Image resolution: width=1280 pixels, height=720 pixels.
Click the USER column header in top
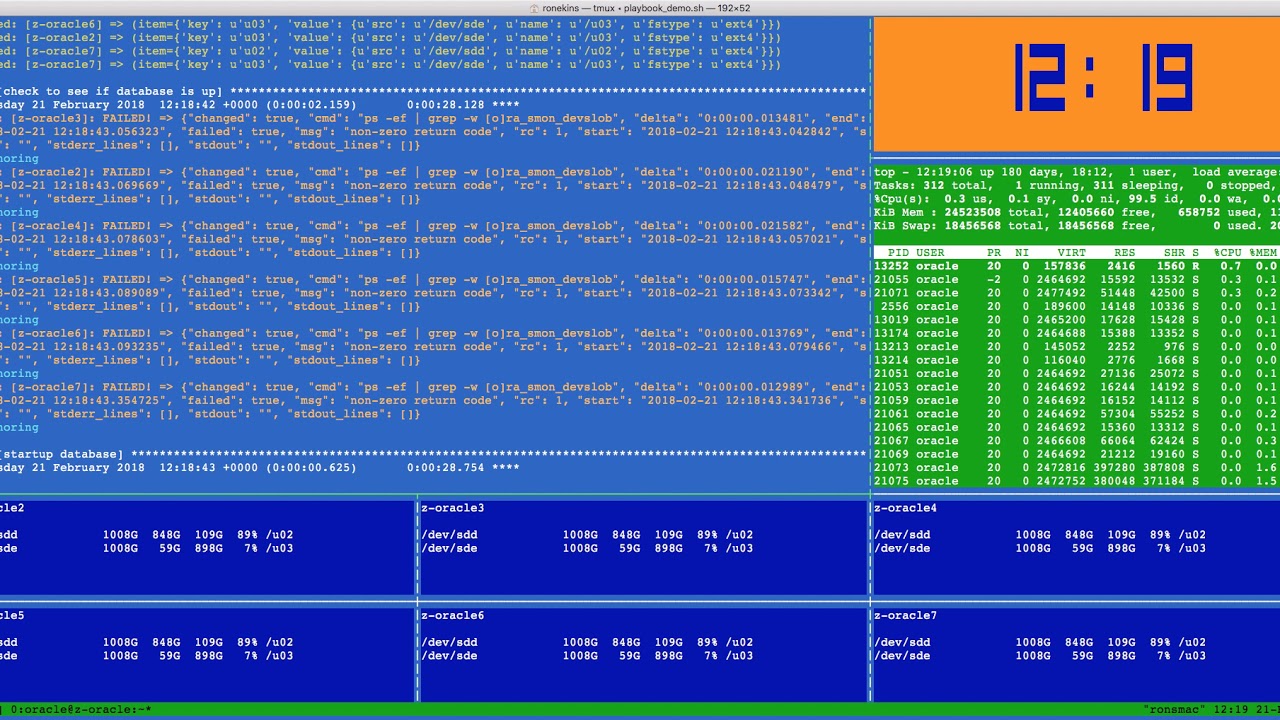point(930,253)
